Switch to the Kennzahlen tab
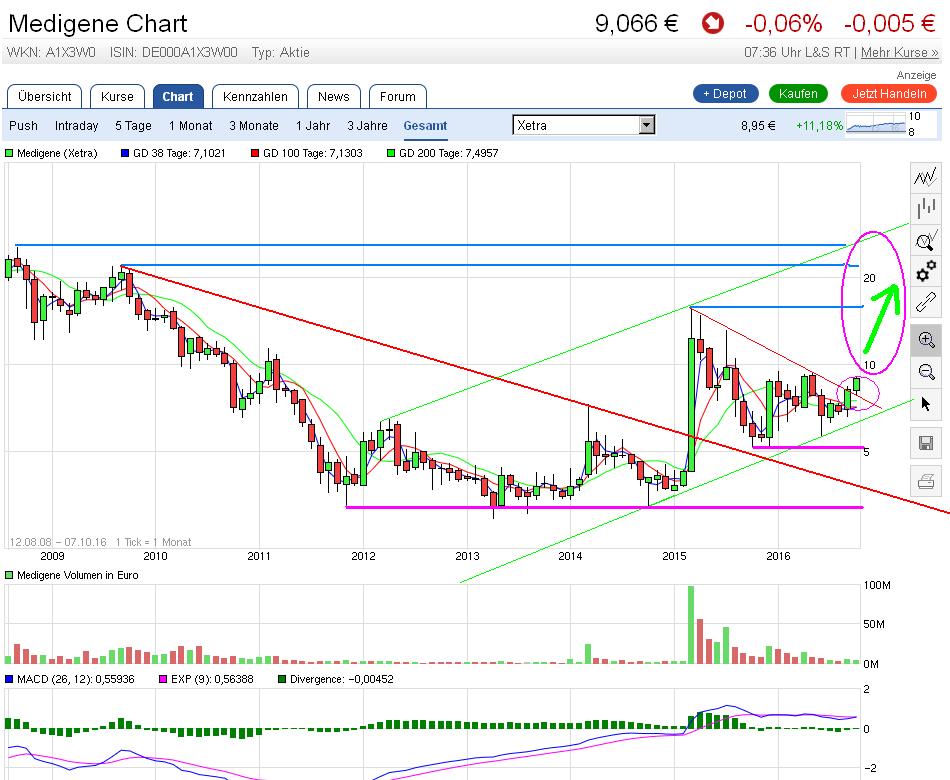Image resolution: width=950 pixels, height=780 pixels. tap(255, 96)
